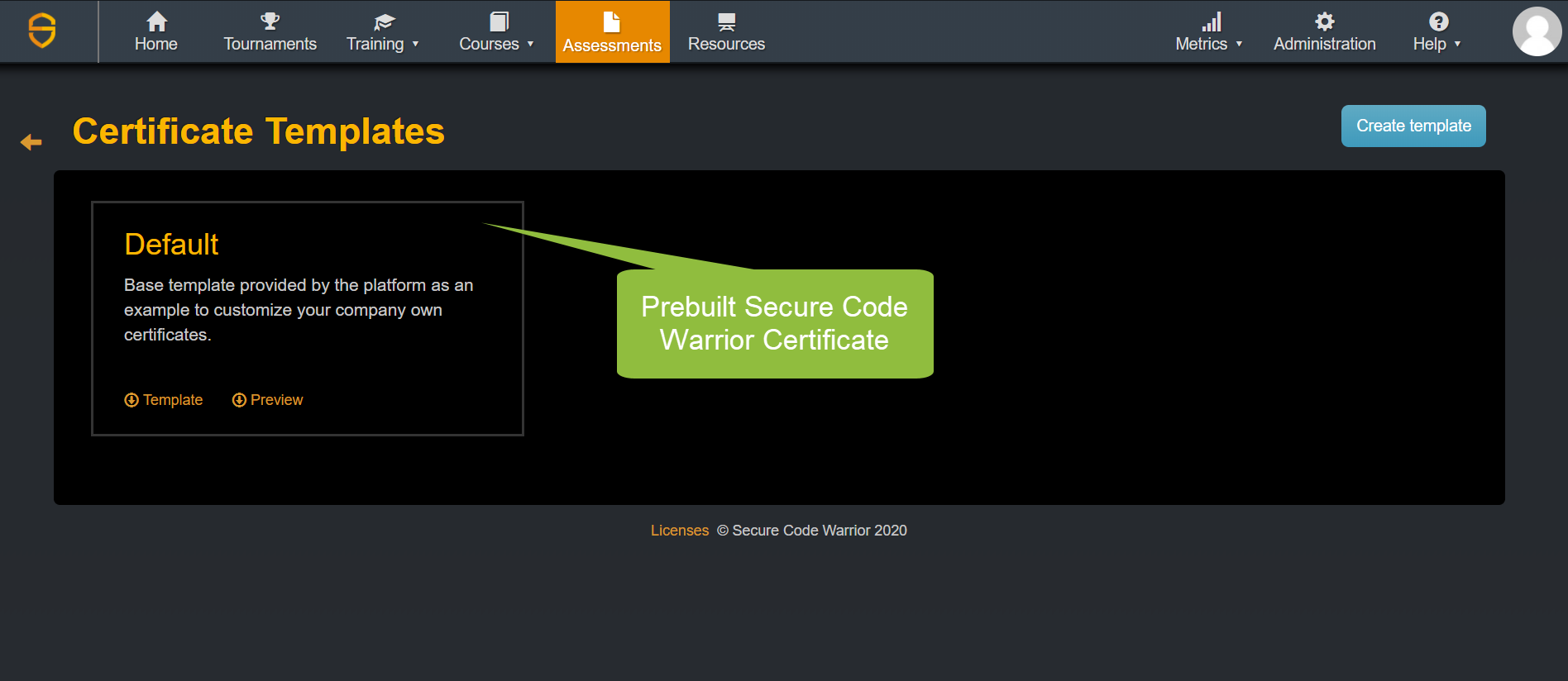Click the Courses book icon
This screenshot has width=1568, height=681.
[x=499, y=21]
